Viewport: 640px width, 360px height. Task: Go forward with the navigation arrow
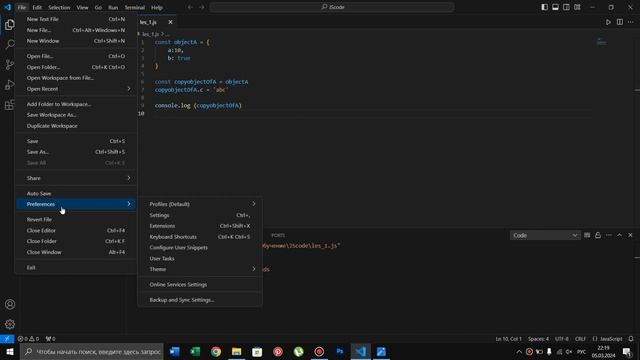point(202,7)
